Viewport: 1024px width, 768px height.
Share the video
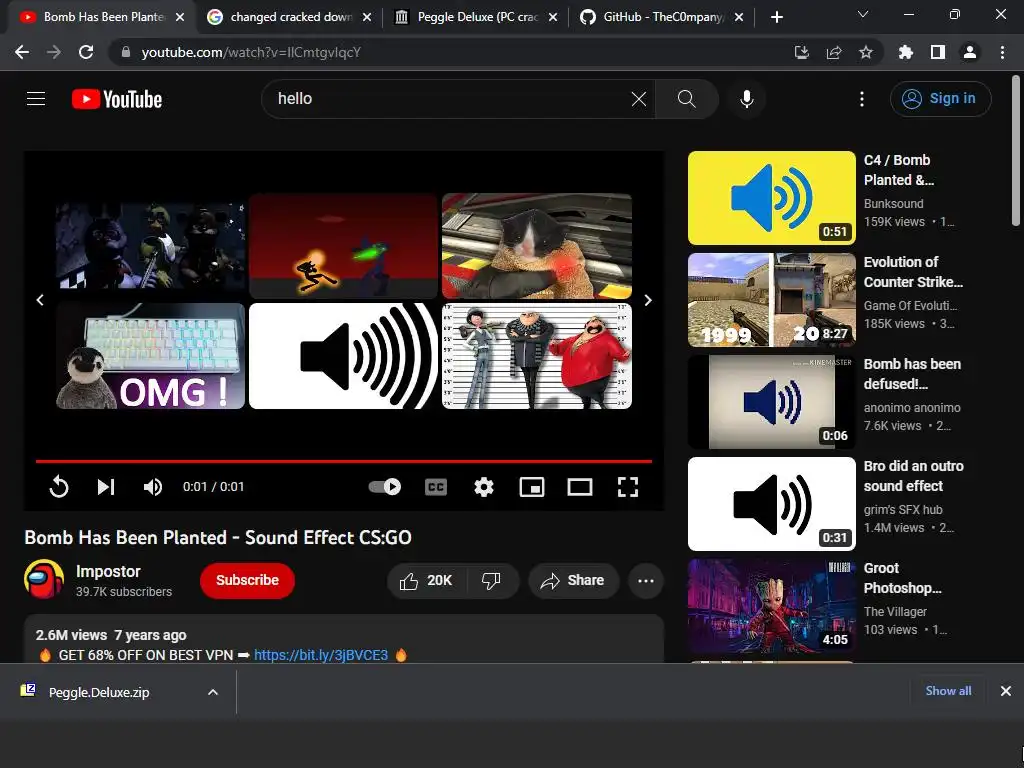[573, 581]
